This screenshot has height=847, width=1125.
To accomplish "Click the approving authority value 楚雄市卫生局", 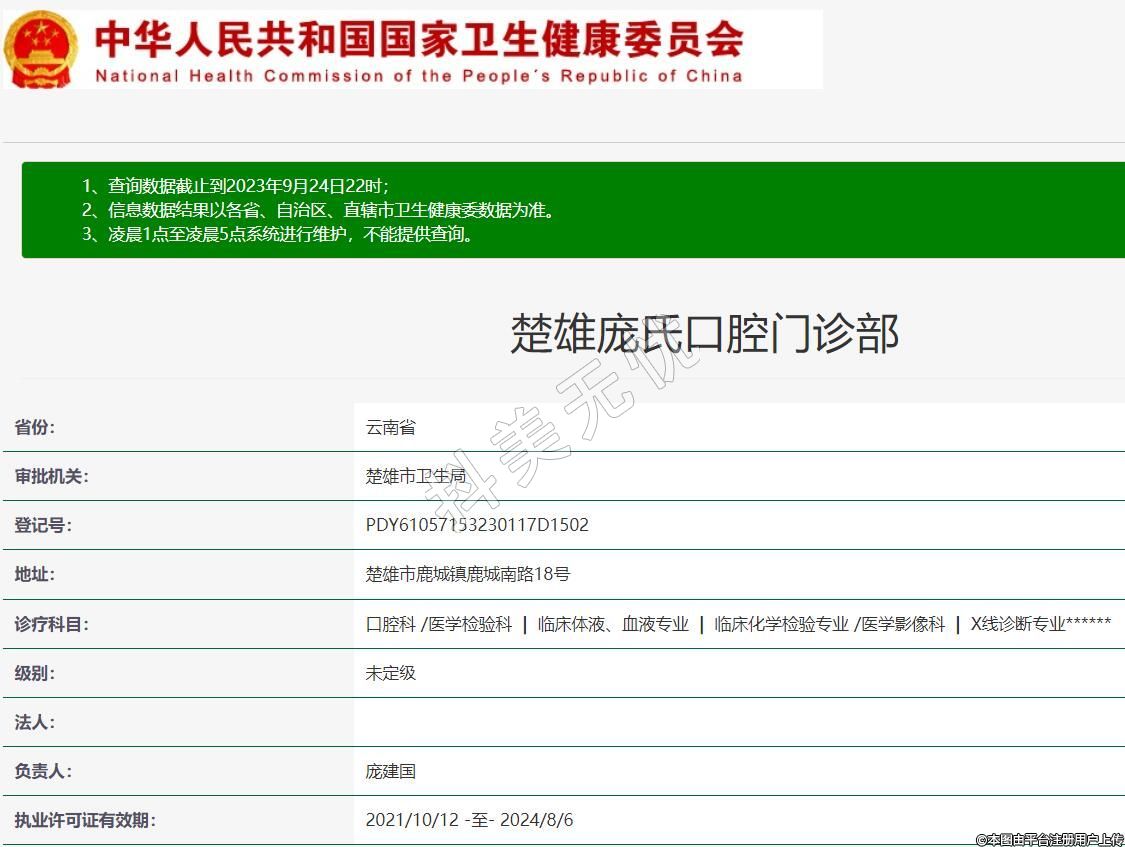I will [x=415, y=476].
